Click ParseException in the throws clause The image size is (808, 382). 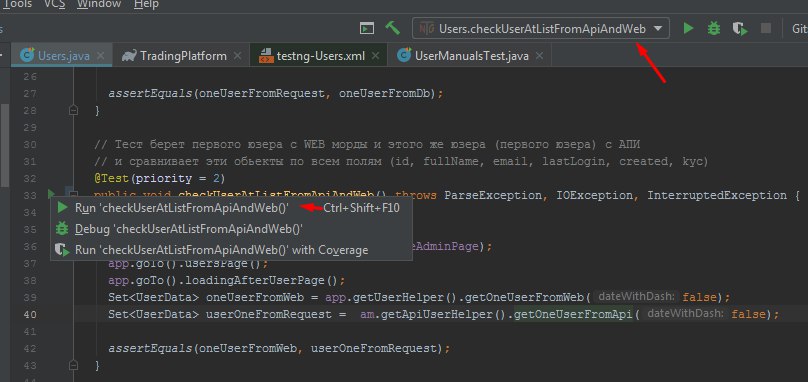pos(493,195)
